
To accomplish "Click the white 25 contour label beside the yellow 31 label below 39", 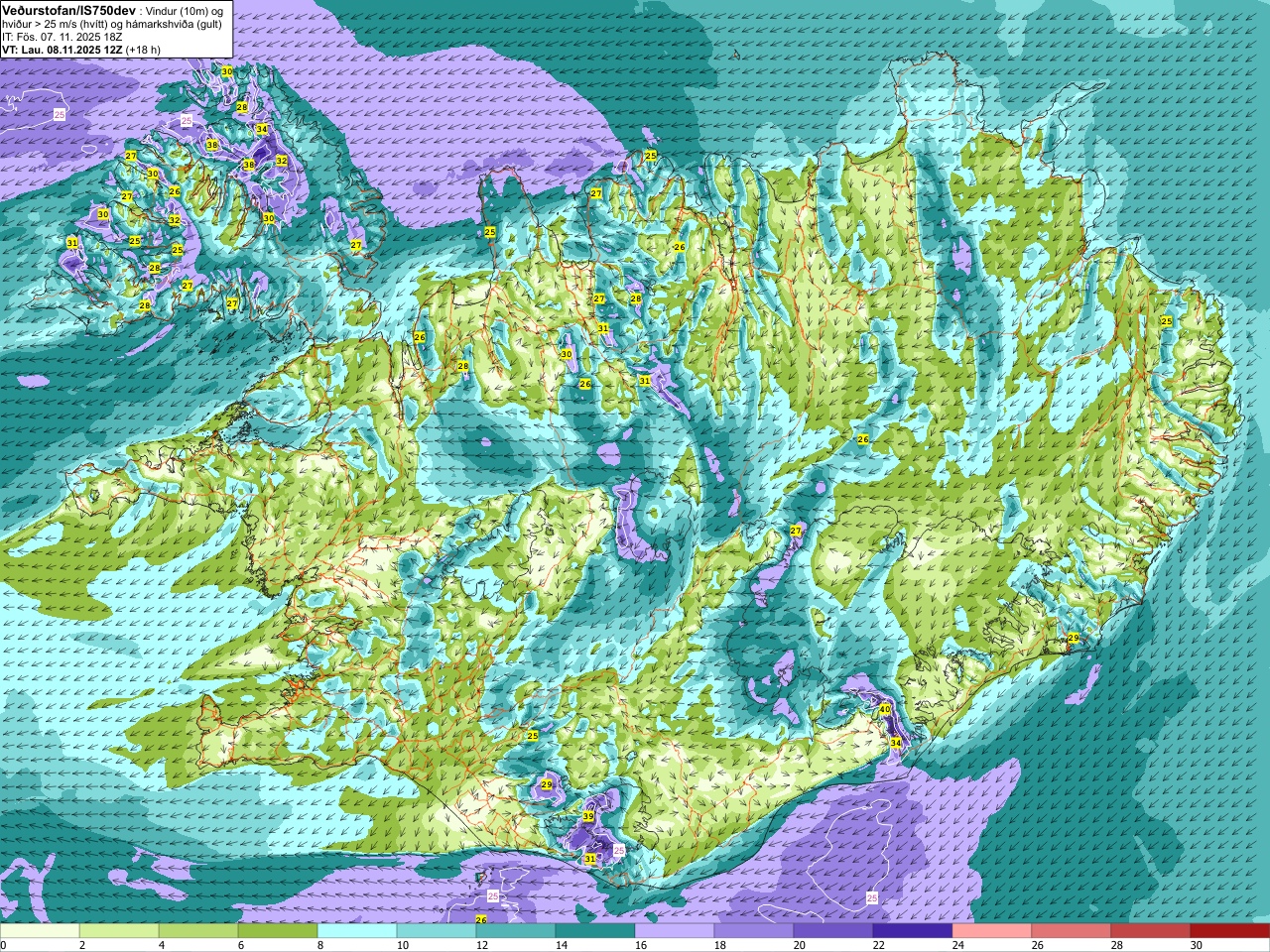I will [x=619, y=851].
